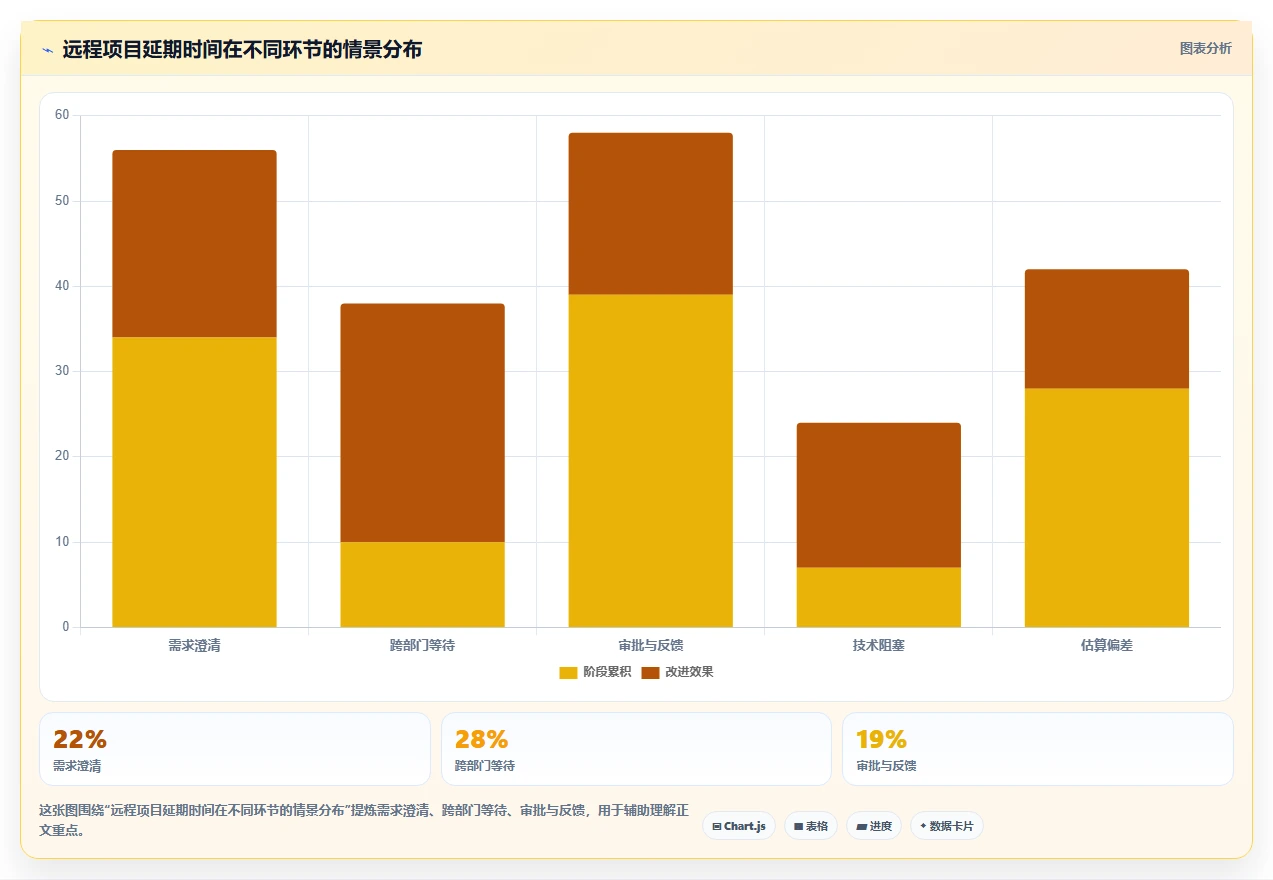The width and height of the screenshot is (1273, 880).
Task: Click the lightning icon beside the chart title
Action: [48, 50]
